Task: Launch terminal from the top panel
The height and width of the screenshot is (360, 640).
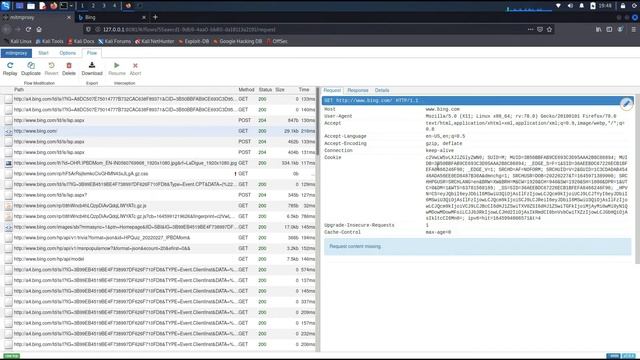Action: click(64, 6)
